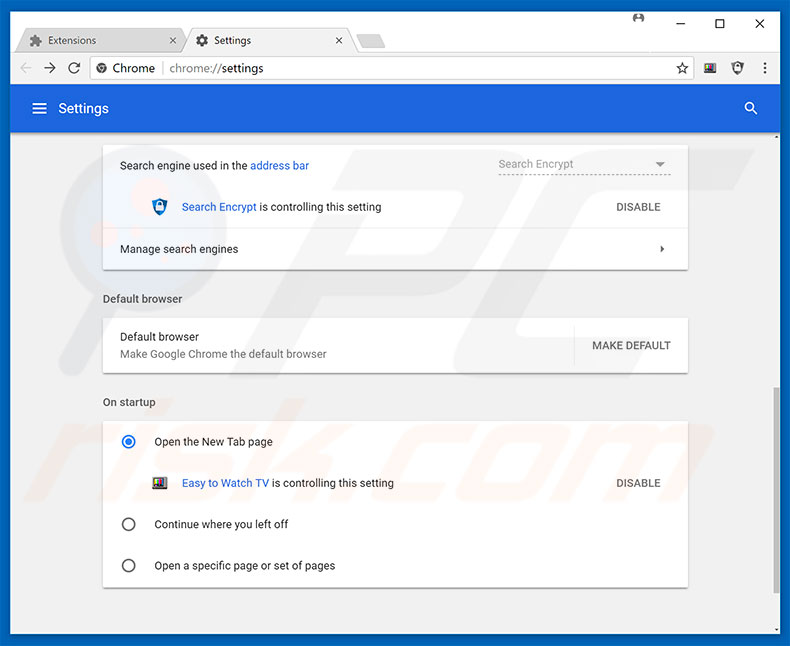Open the search settings magnifier
This screenshot has height=646, width=790.
[x=751, y=108]
